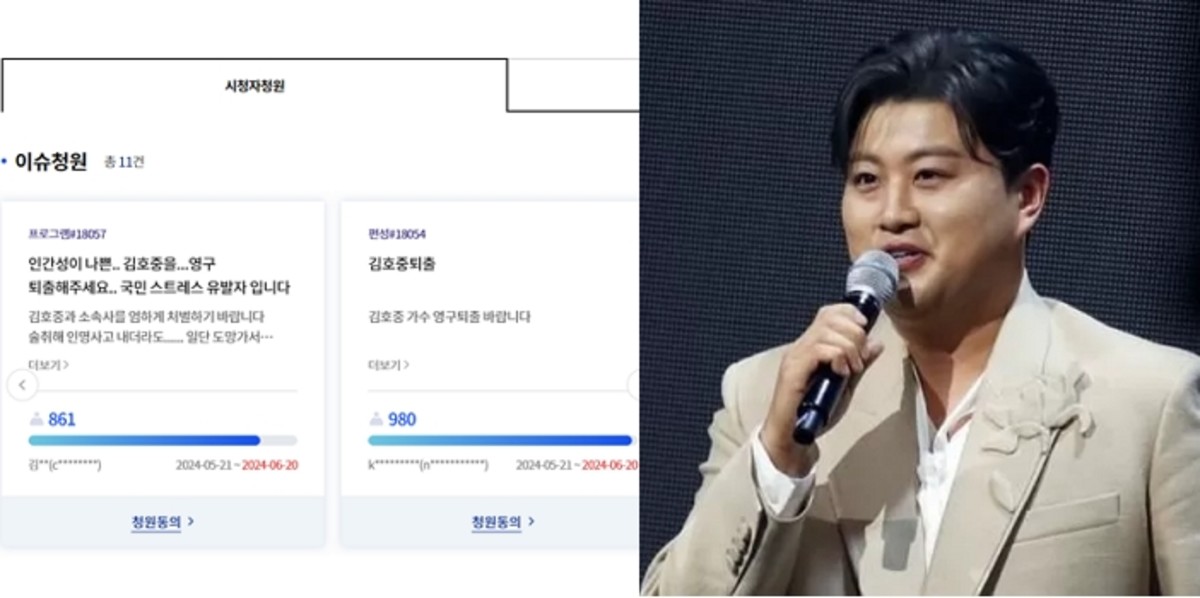1200x598 pixels.
Task: Click the 프로그램#18057 category label
Action: tap(67, 234)
